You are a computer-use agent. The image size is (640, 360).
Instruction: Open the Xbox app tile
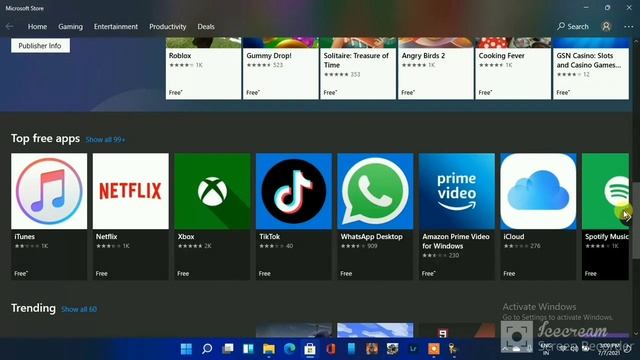212,216
